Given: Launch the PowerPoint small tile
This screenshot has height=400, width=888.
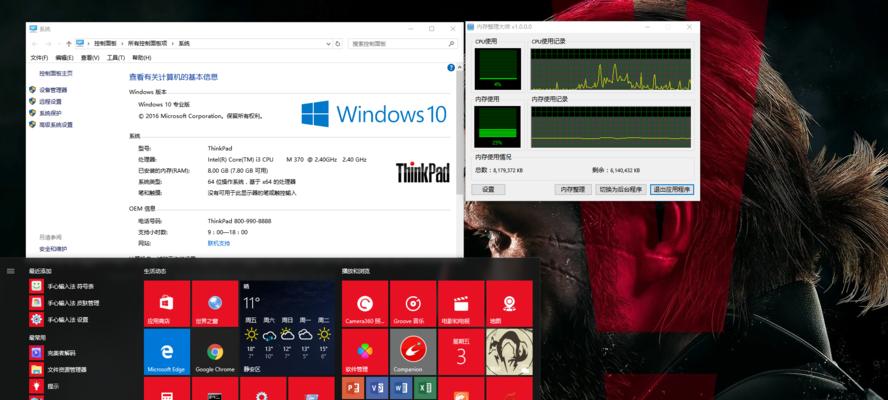Looking at the screenshot, I should 353,388.
